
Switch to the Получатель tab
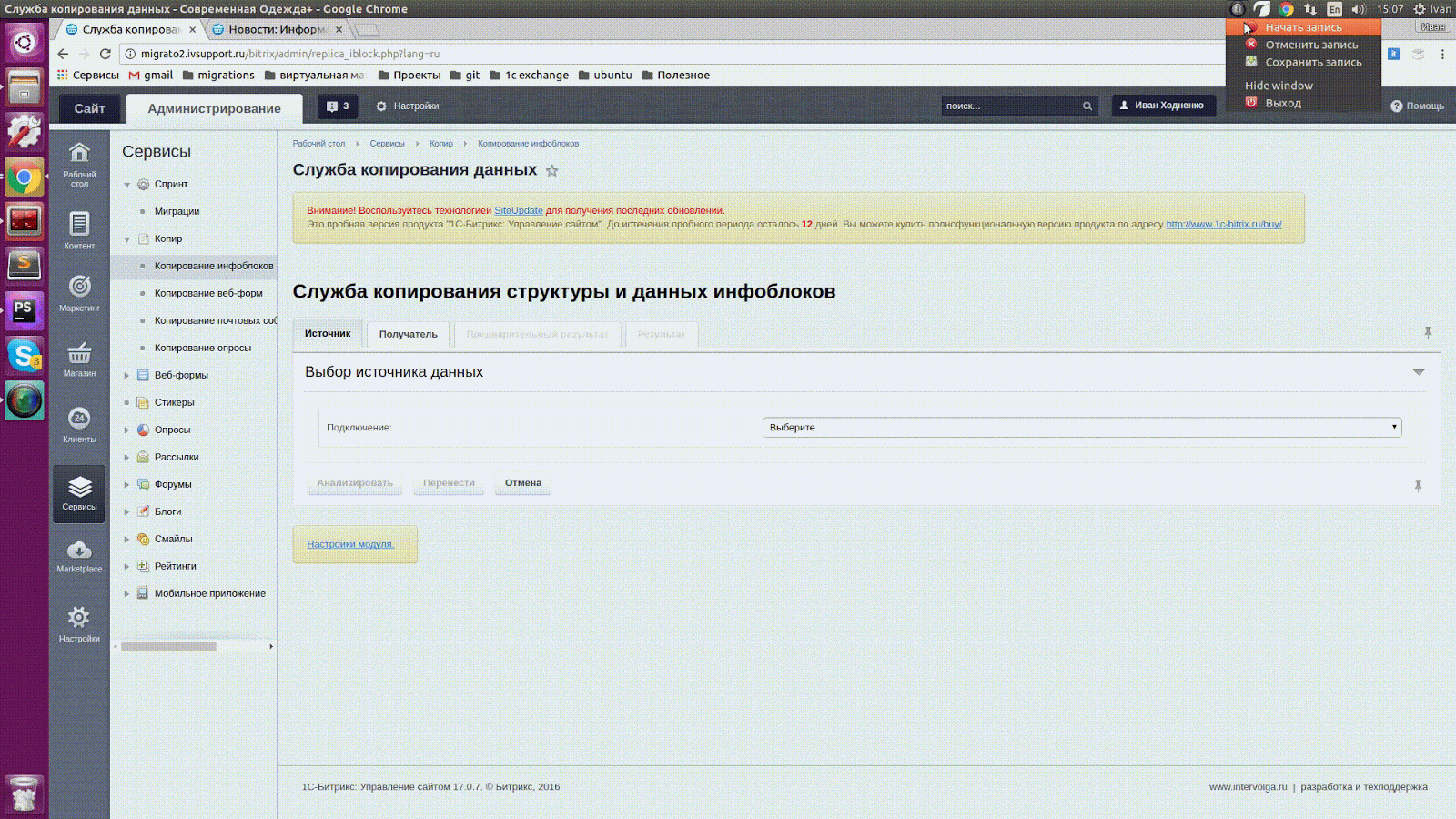[x=408, y=335]
